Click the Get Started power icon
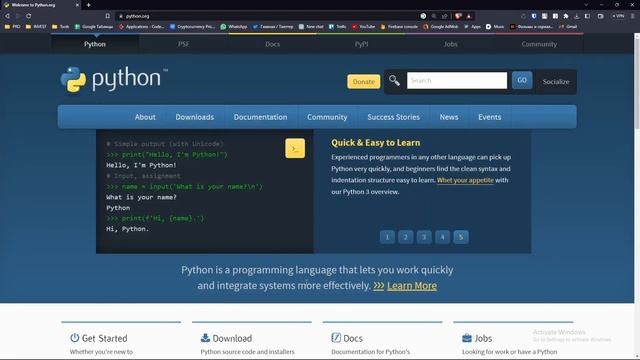Viewport: 640px width, 360px height. (x=74, y=338)
